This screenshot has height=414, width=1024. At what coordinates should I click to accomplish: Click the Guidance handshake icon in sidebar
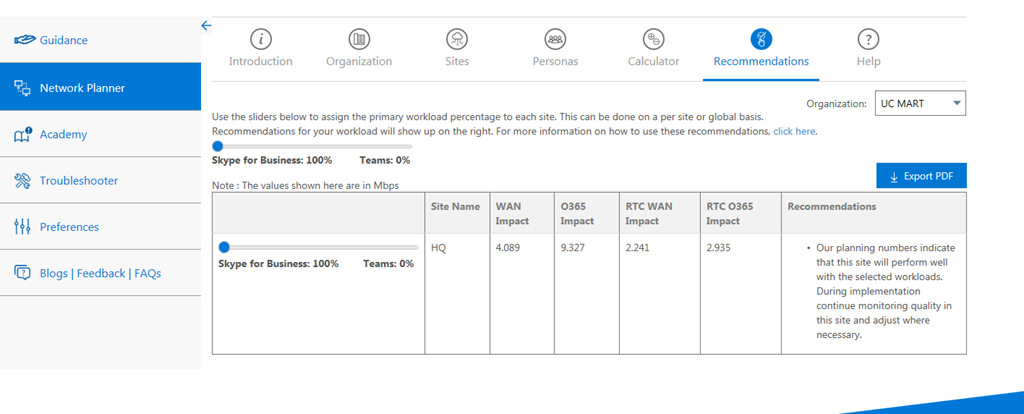click(23, 40)
